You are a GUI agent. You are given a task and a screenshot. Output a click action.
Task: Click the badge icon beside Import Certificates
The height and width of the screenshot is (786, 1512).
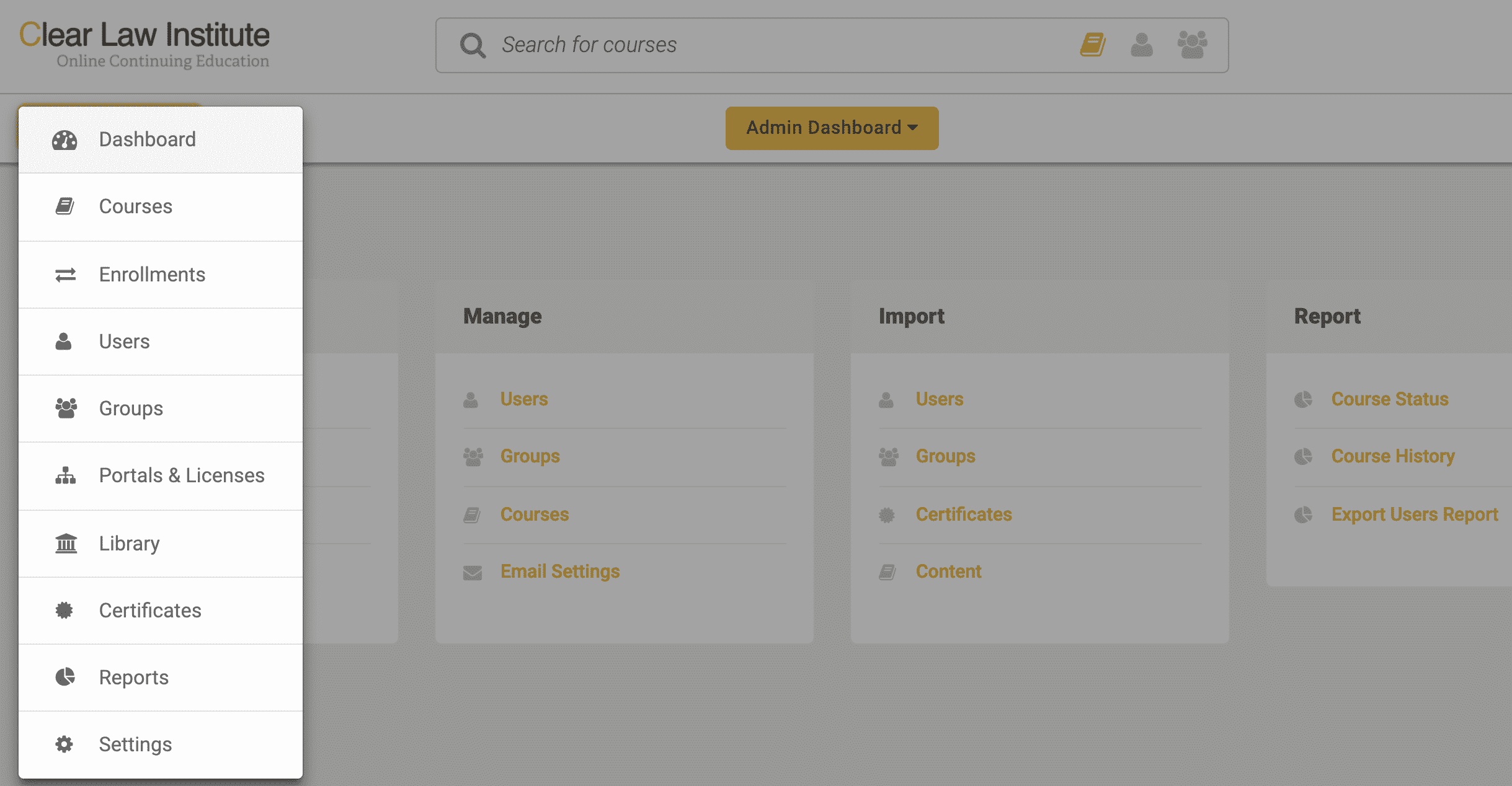(x=887, y=514)
